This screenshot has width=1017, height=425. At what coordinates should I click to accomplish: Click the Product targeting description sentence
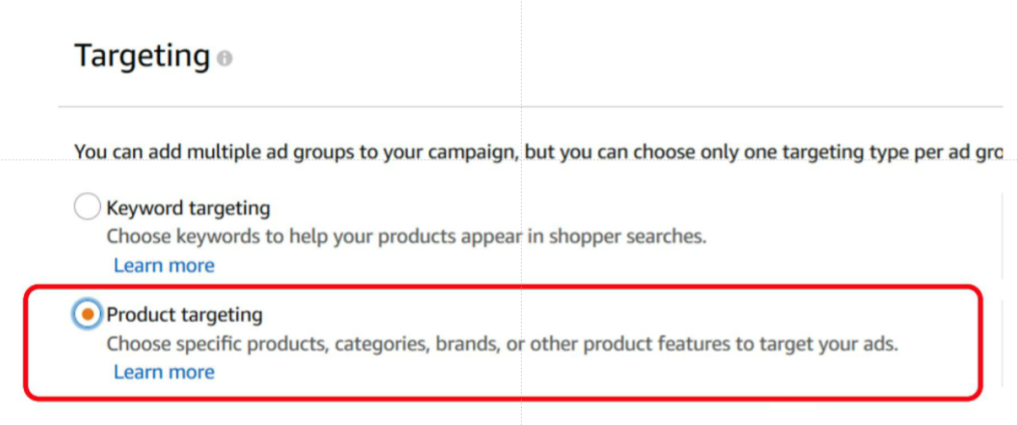pos(503,343)
